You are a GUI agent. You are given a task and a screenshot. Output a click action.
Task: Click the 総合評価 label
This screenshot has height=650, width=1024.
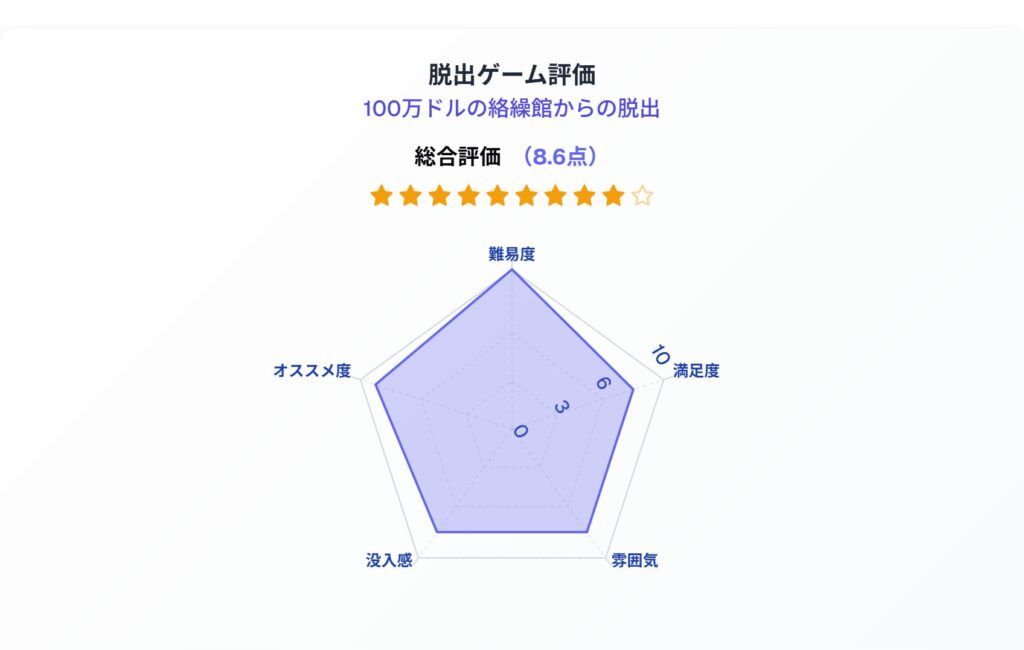457,157
